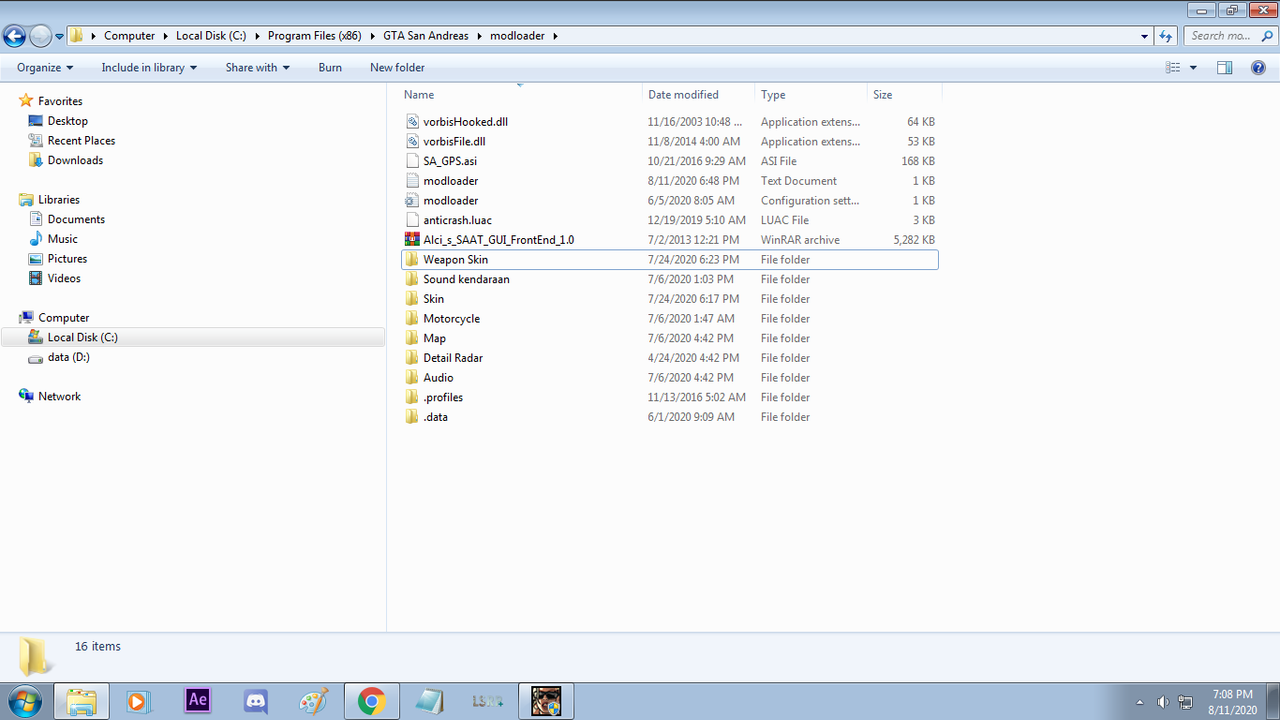Screen dimensions: 1280x720
Task: Expand the Include in library dropdown
Action: [149, 68]
